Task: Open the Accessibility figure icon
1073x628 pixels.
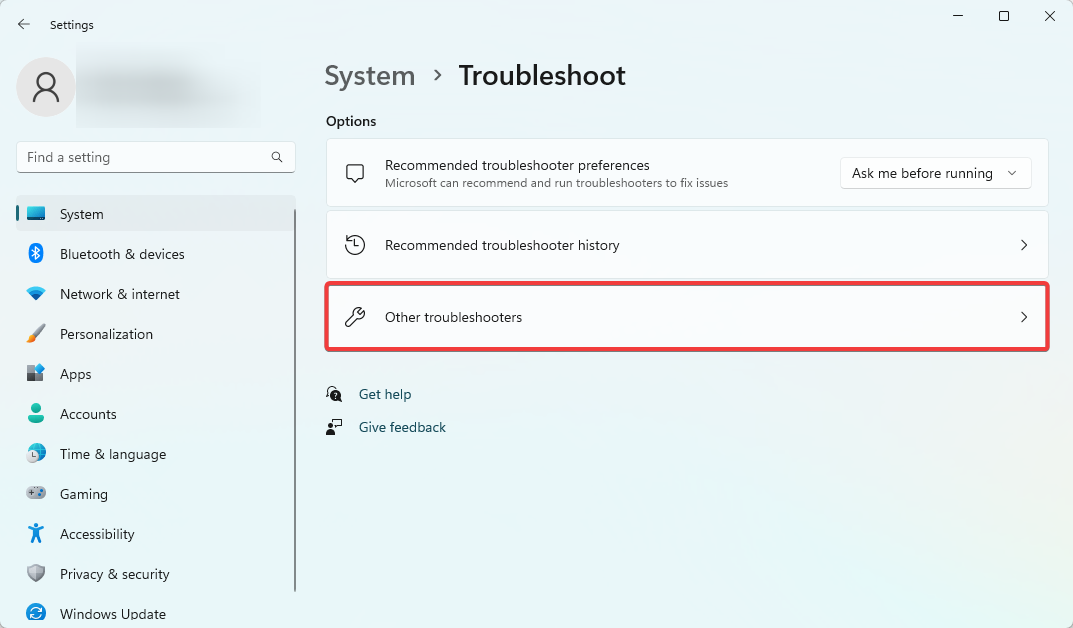Action: coord(36,534)
